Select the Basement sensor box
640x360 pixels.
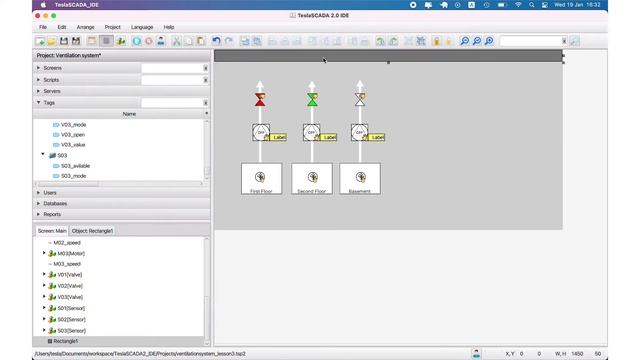tap(360, 179)
